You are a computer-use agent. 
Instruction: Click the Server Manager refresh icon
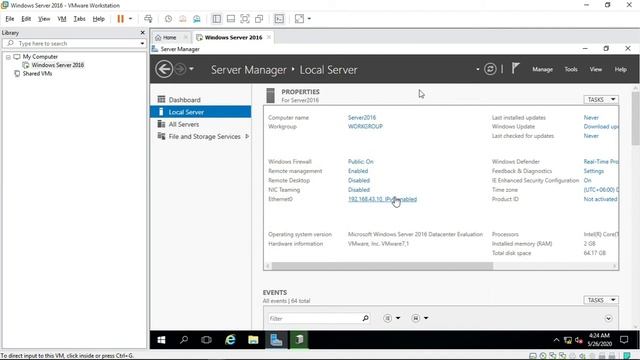click(490, 69)
